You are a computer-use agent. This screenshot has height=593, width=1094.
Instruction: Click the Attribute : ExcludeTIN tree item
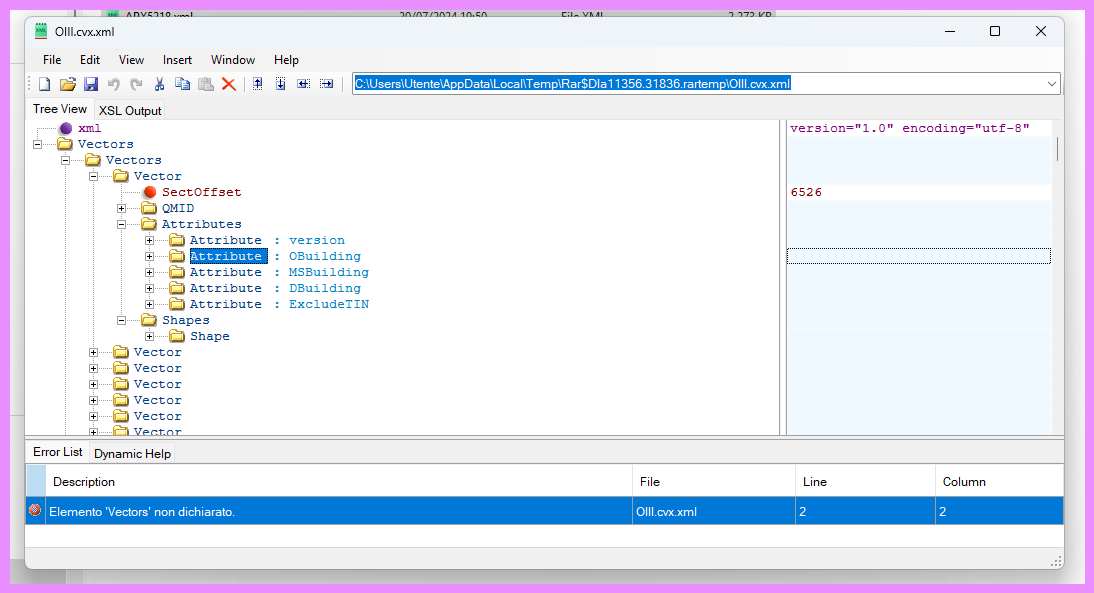point(279,304)
